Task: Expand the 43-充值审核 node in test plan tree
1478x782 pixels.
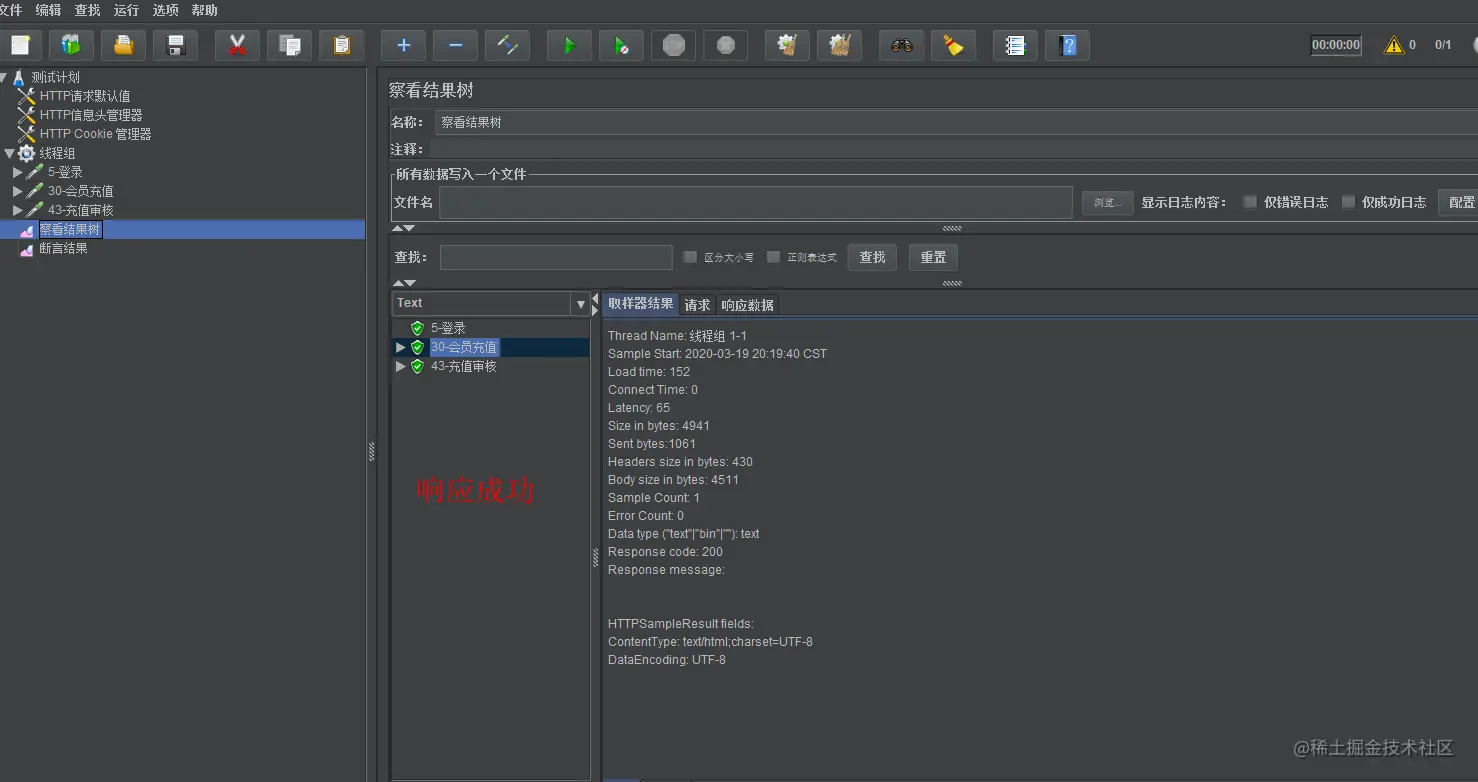Action: point(18,210)
